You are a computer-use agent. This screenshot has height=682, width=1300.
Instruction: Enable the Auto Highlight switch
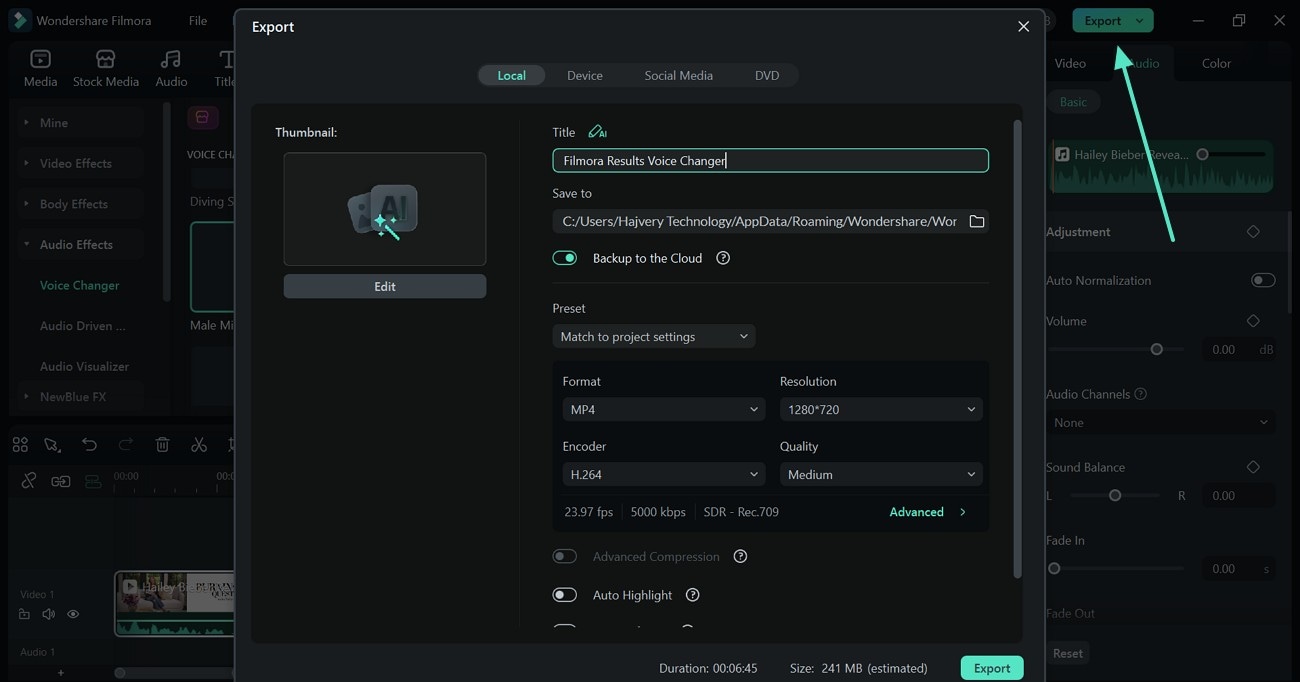[565, 595]
